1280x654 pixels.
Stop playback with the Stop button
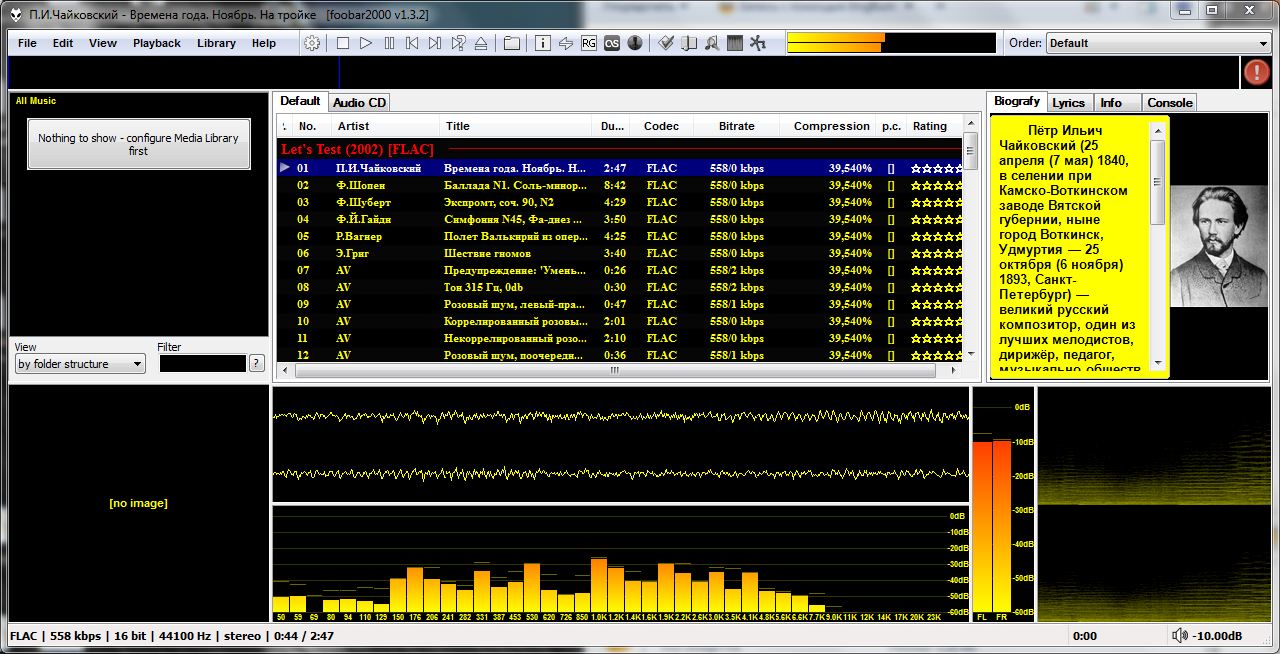[343, 43]
